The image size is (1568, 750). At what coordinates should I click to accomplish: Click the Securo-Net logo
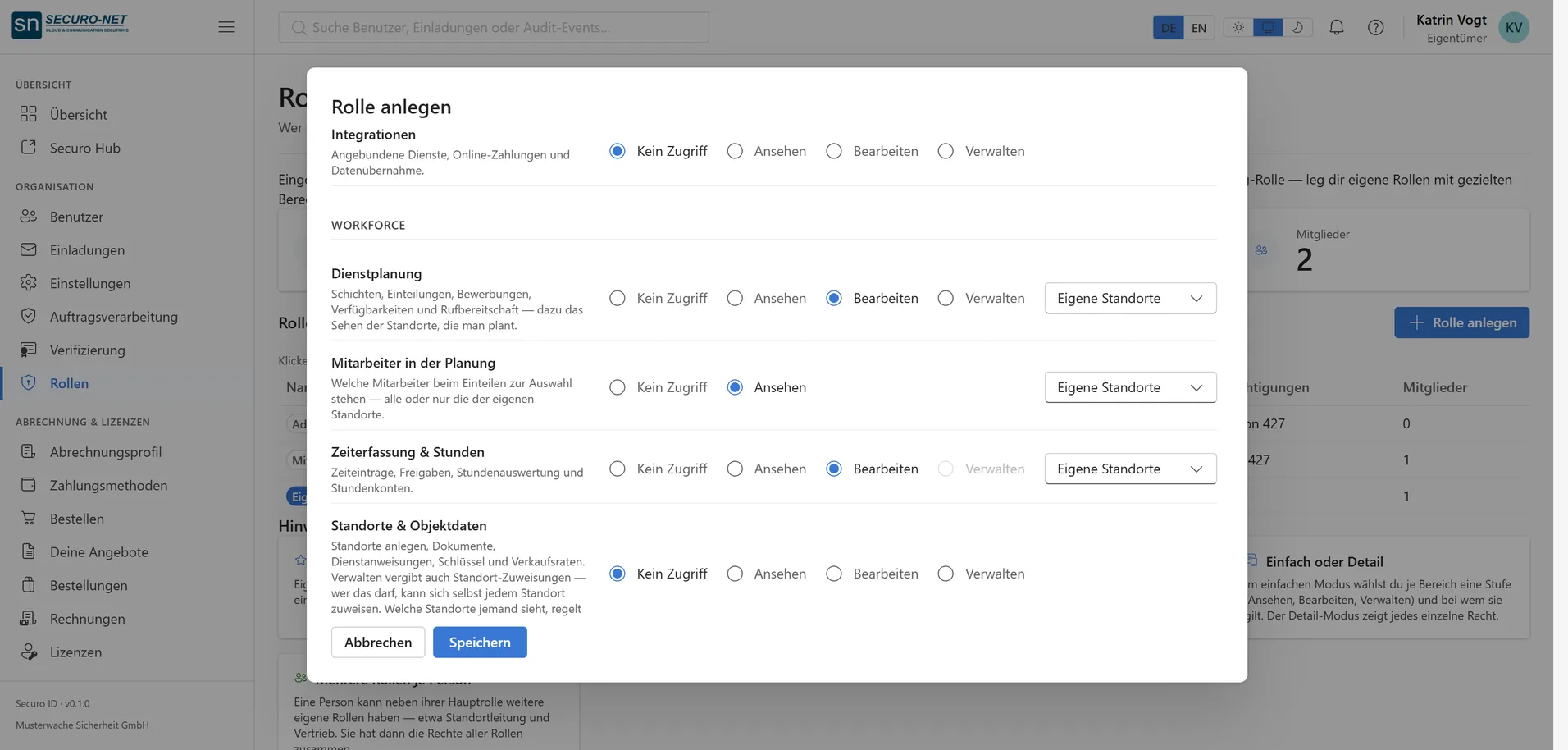(x=71, y=25)
